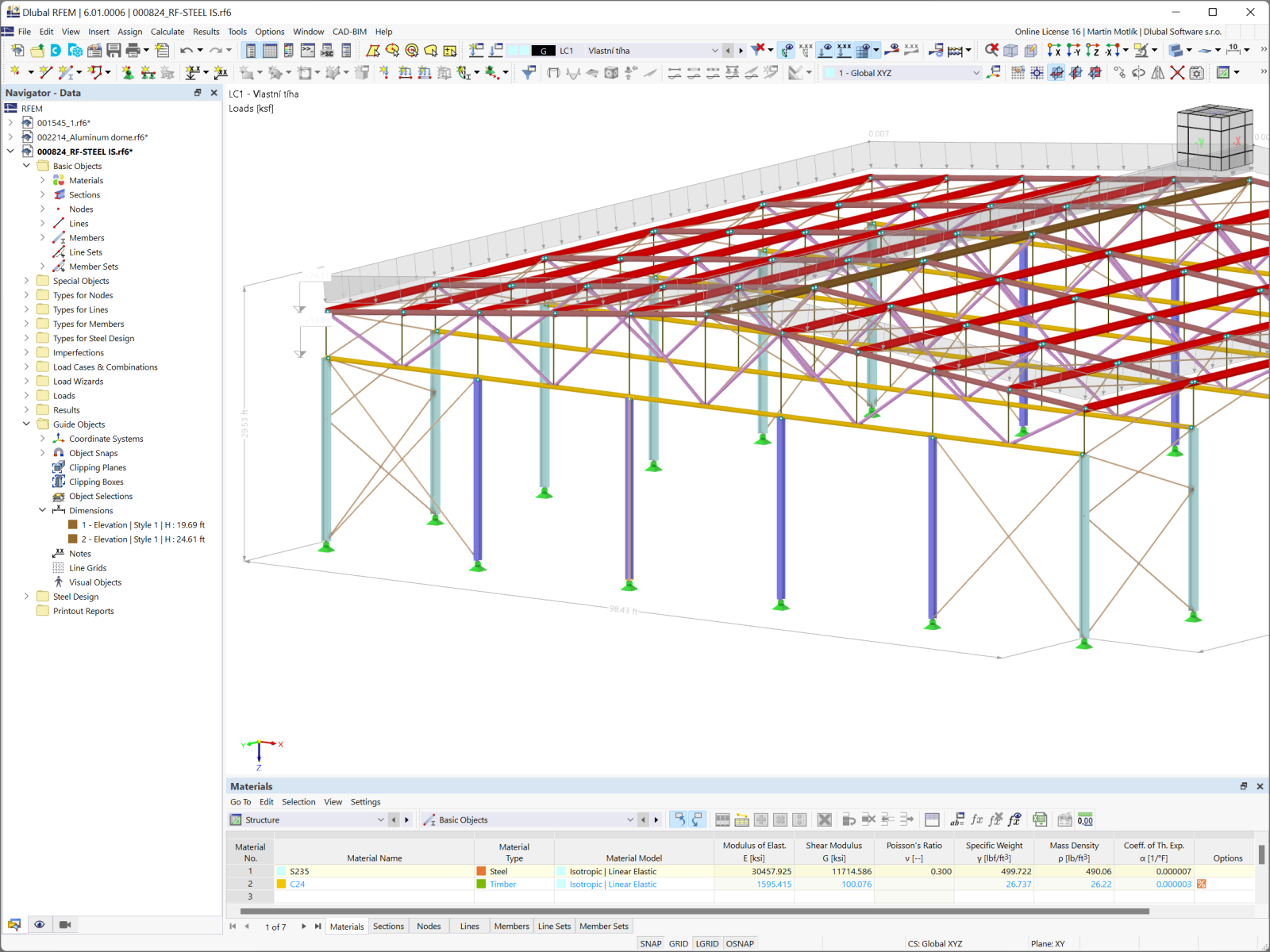Go to previous load case arrow button

[728, 50]
